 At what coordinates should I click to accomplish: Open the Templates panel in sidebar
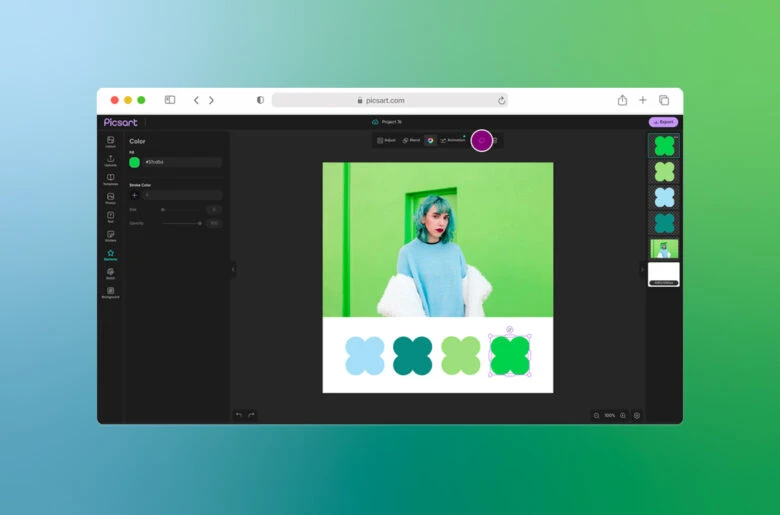[110, 180]
